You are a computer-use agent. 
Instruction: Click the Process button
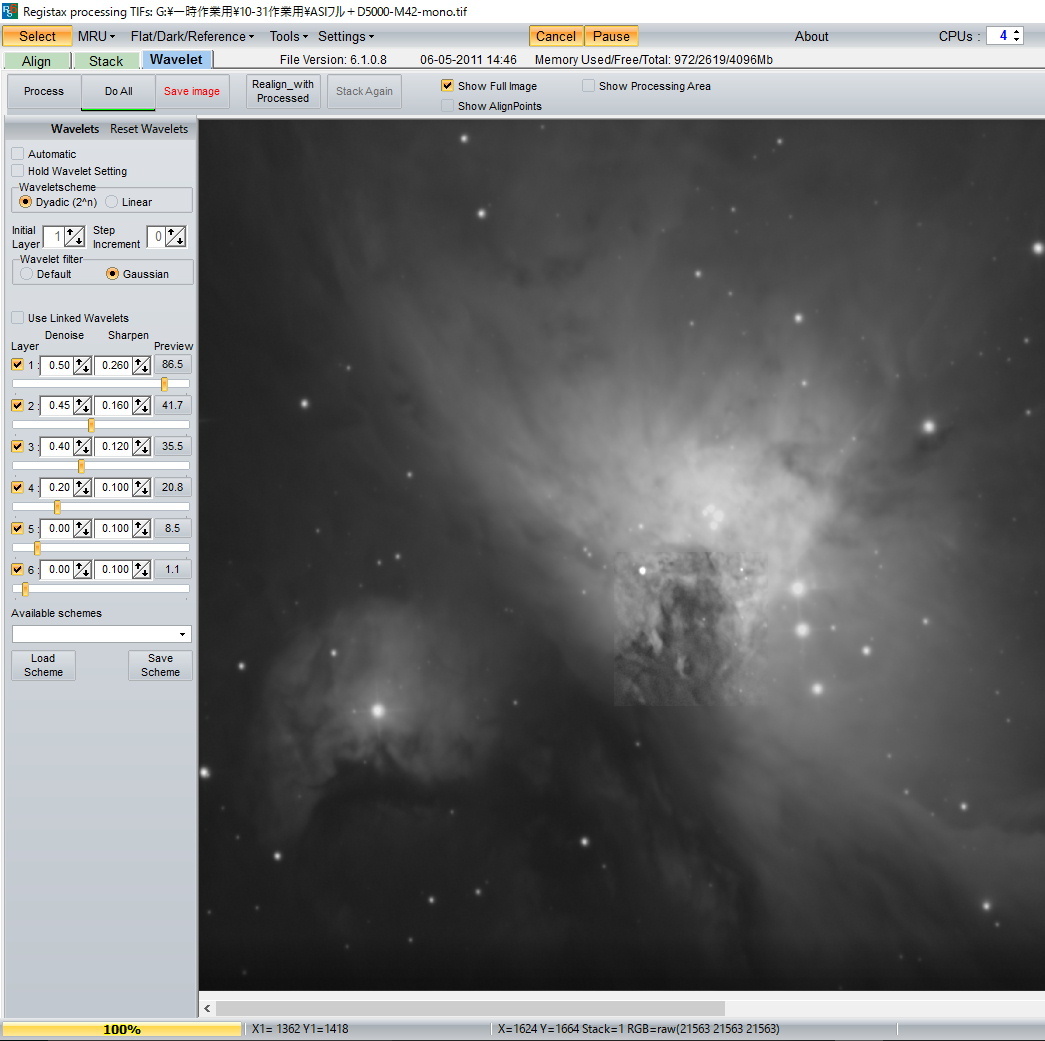[44, 91]
